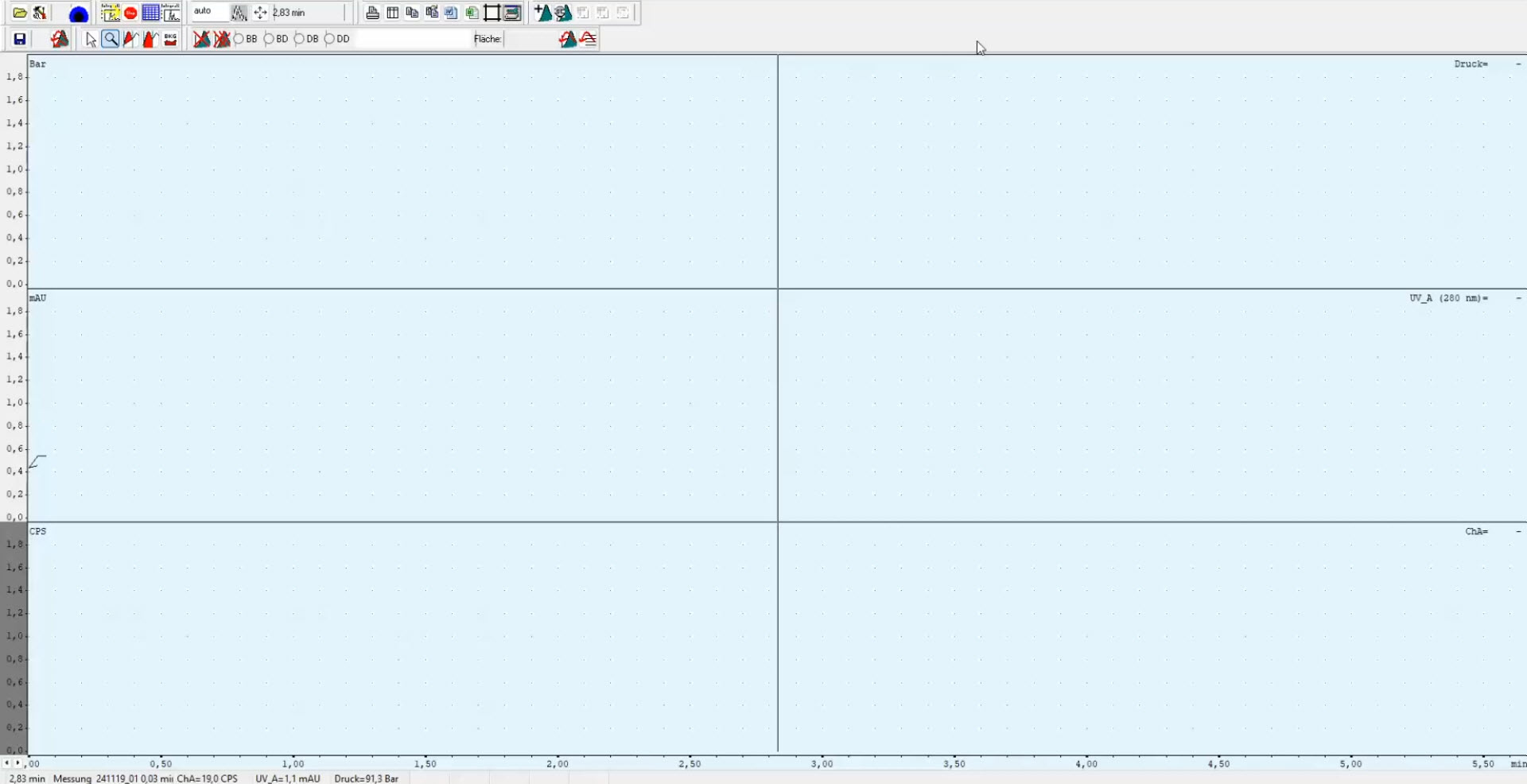Select the BB radio button
Screen dimensions: 1527x784
(239, 39)
